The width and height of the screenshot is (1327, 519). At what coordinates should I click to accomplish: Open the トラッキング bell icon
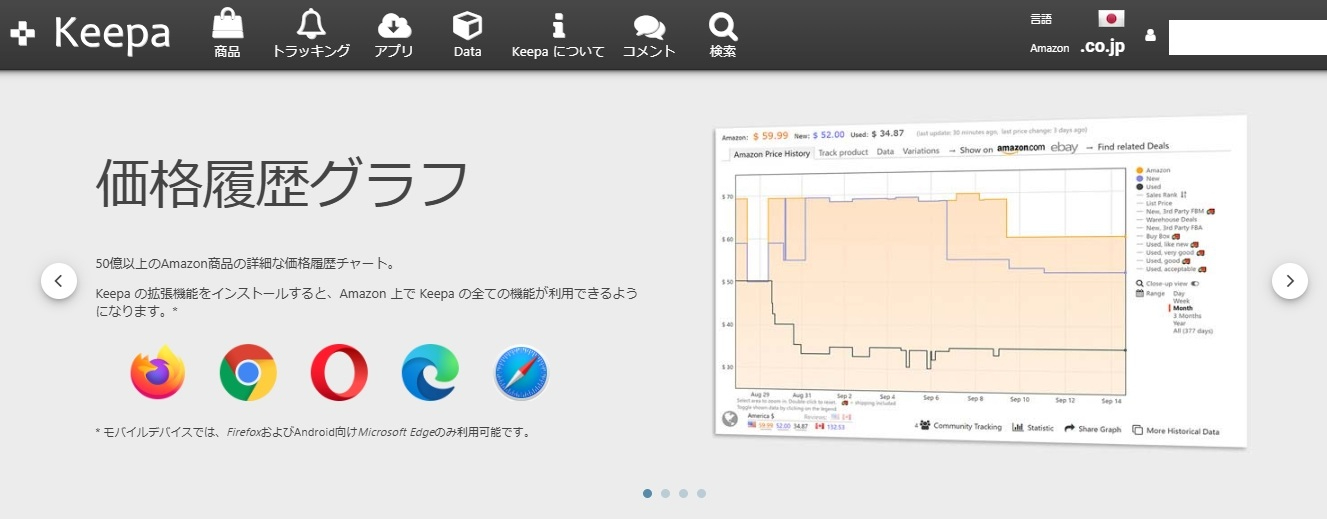coord(311,24)
